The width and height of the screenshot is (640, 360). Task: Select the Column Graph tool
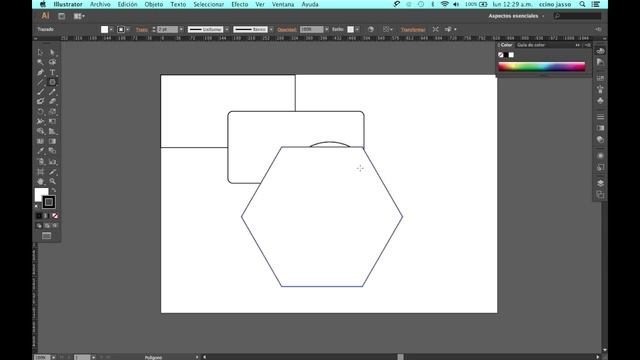click(x=52, y=162)
